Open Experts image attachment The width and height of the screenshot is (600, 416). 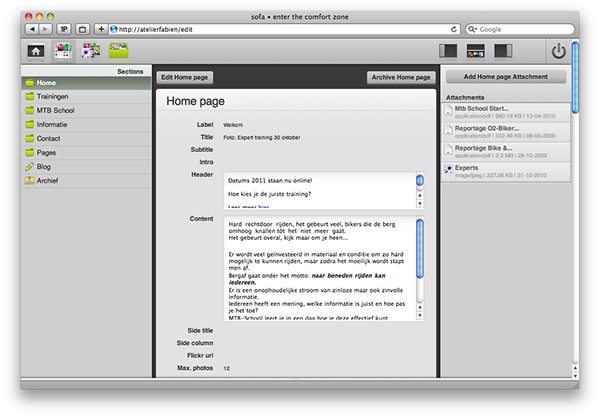pos(506,171)
